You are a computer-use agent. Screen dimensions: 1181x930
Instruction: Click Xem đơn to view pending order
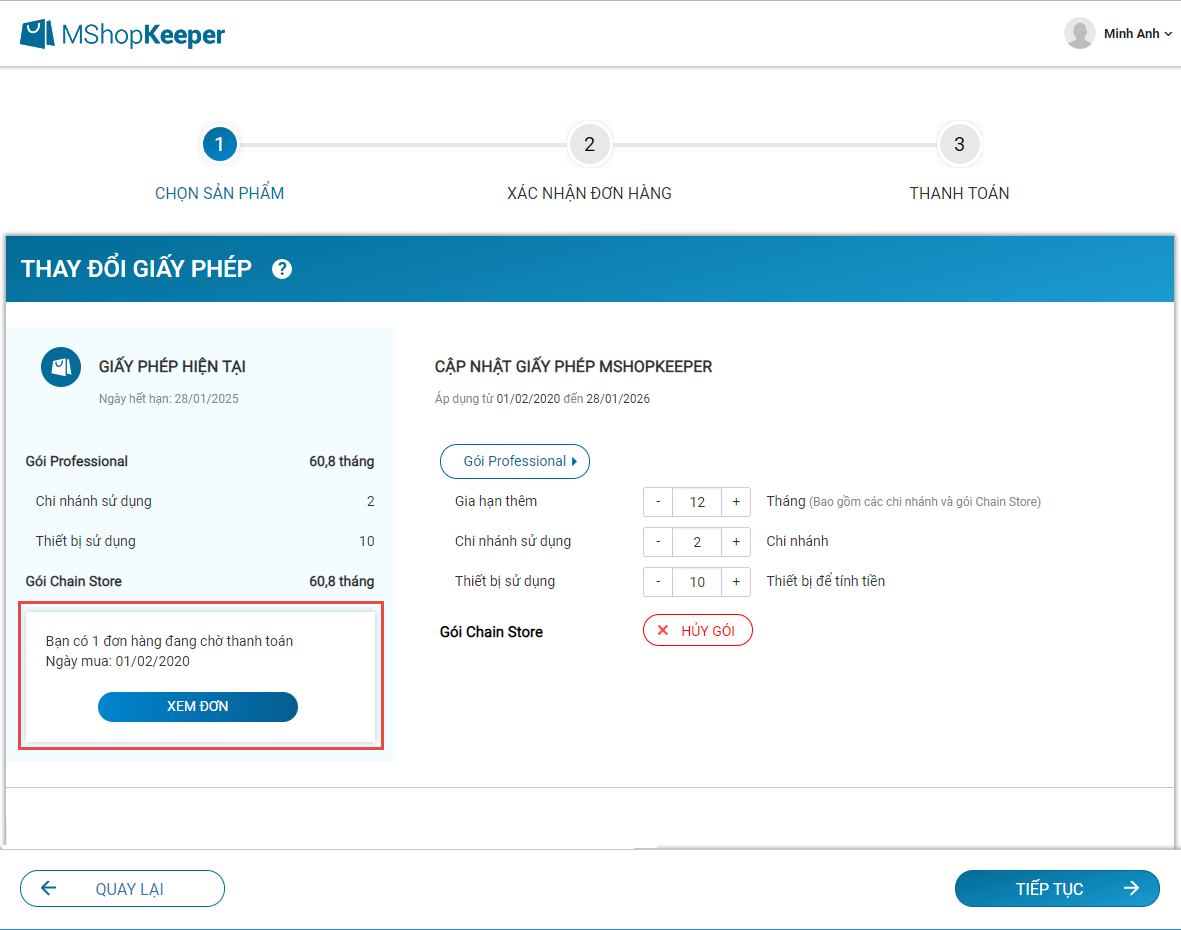197,706
